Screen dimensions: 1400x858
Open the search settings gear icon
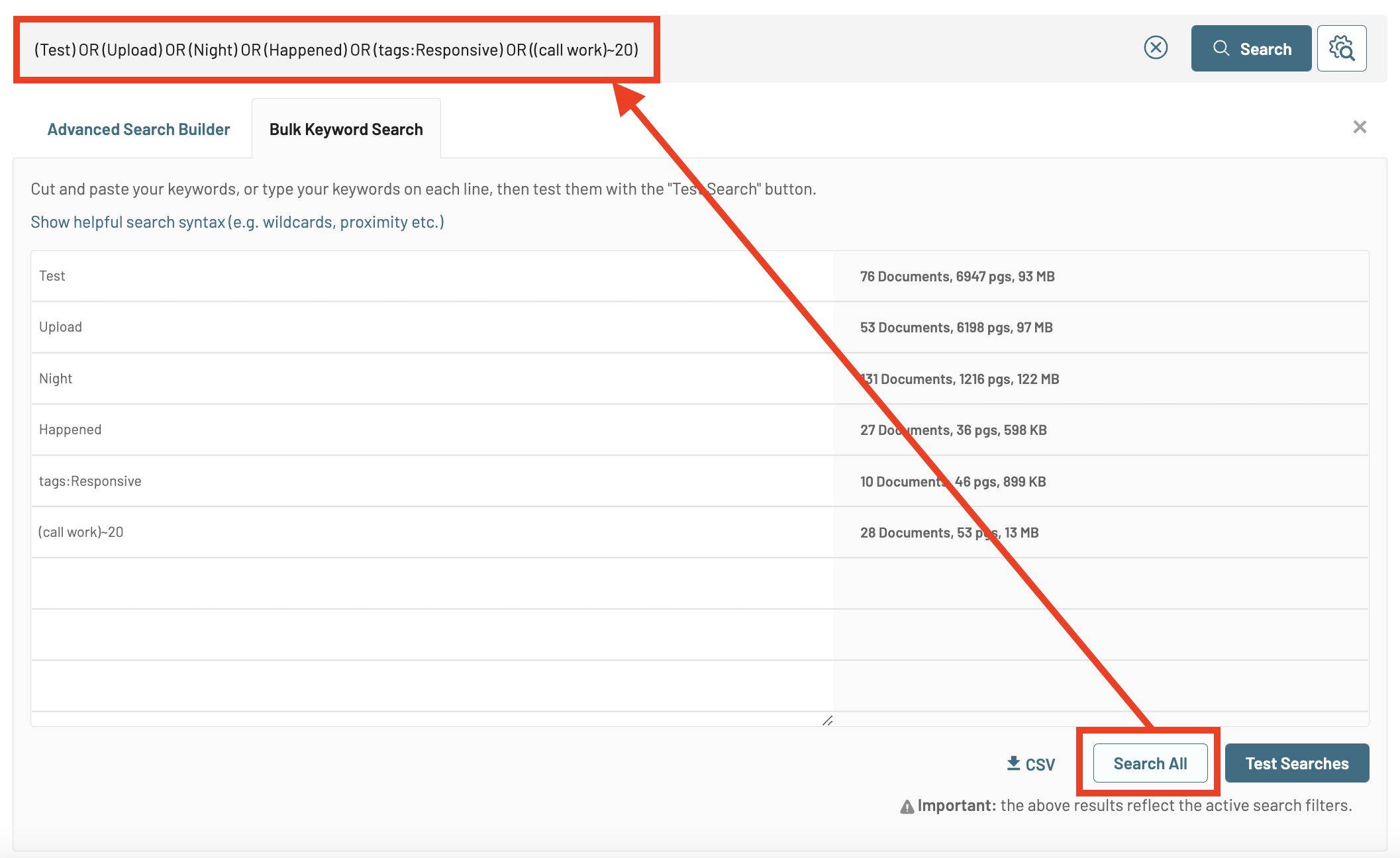pyautogui.click(x=1342, y=48)
